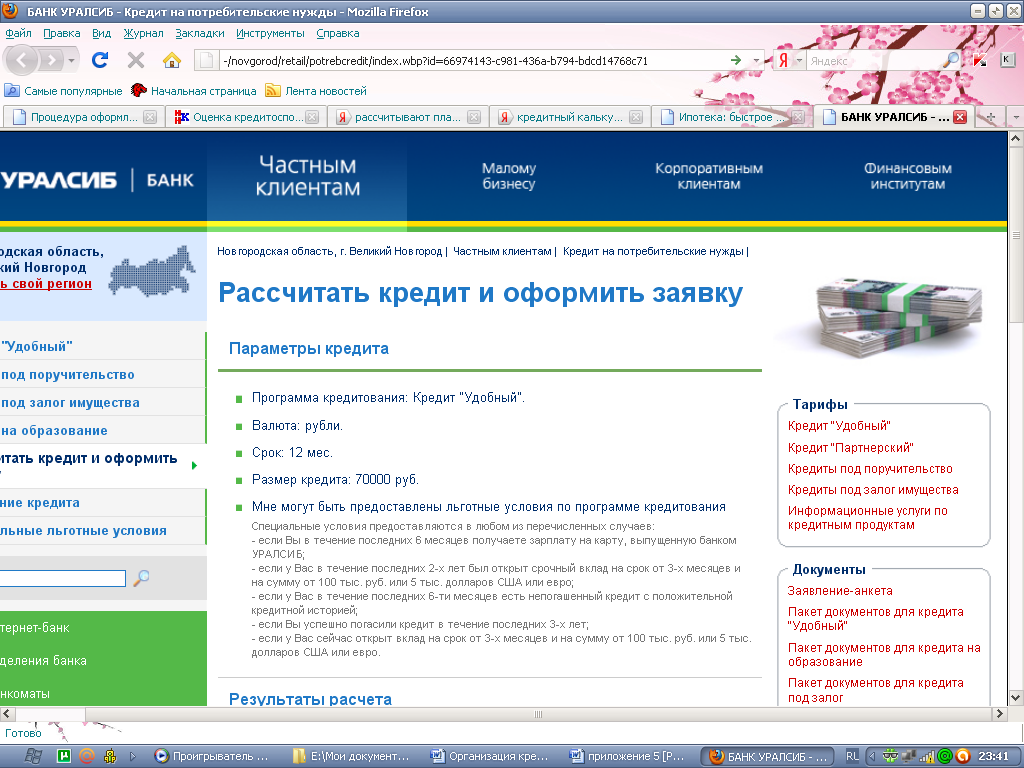Go to the home page icon
Image resolution: width=1024 pixels, height=768 pixels.
coord(172,61)
